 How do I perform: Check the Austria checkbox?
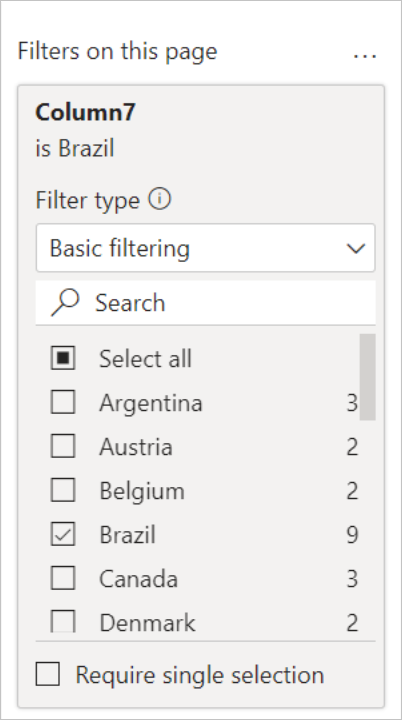click(x=63, y=446)
